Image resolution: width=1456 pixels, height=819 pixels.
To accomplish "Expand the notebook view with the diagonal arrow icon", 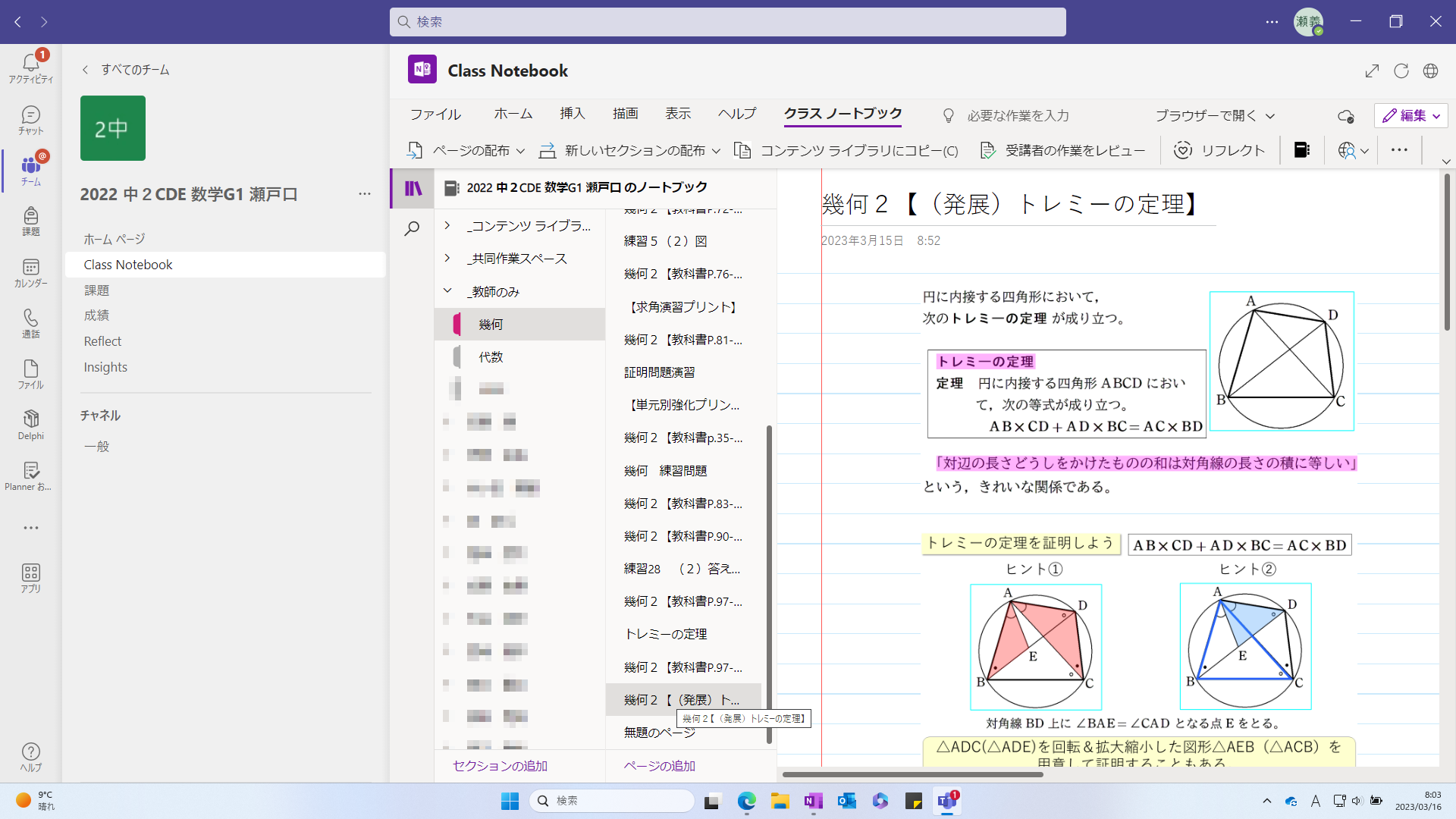I will click(1372, 71).
